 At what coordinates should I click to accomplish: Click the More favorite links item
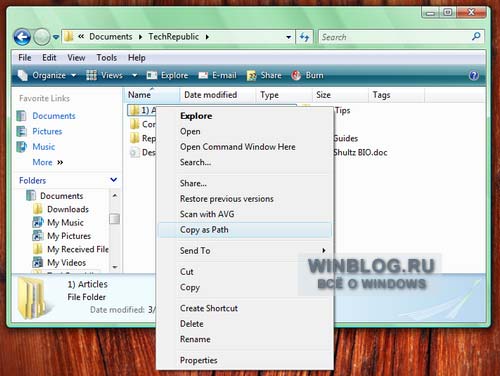click(48, 162)
